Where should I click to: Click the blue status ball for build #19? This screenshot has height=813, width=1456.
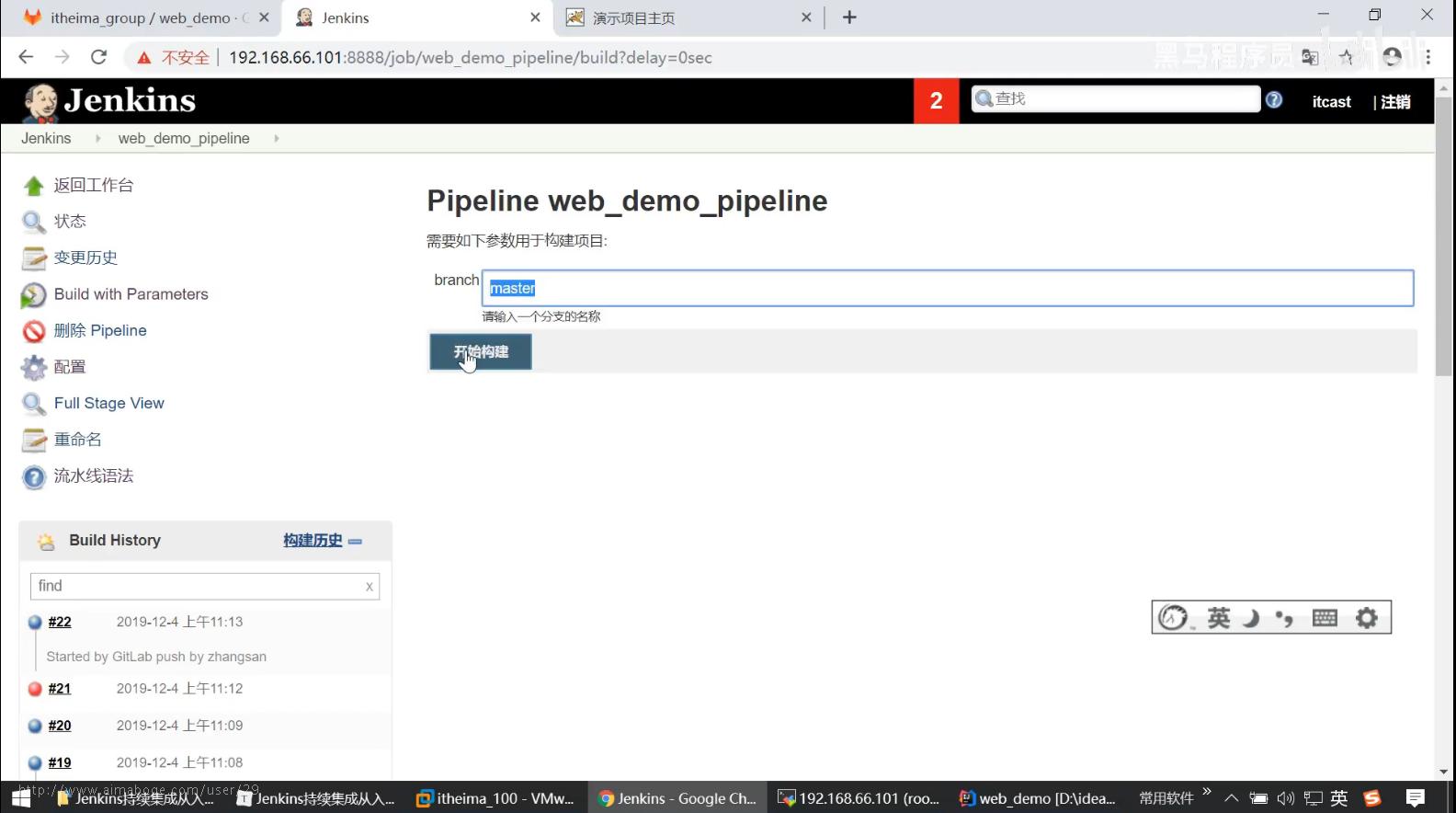[35, 762]
